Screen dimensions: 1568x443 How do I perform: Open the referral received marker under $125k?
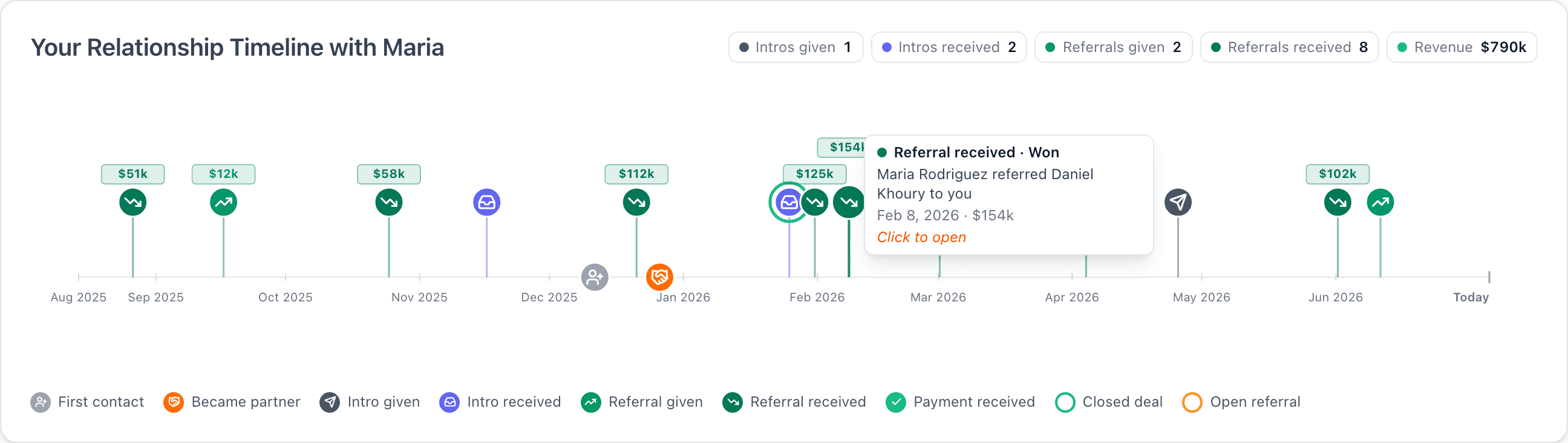tap(815, 202)
